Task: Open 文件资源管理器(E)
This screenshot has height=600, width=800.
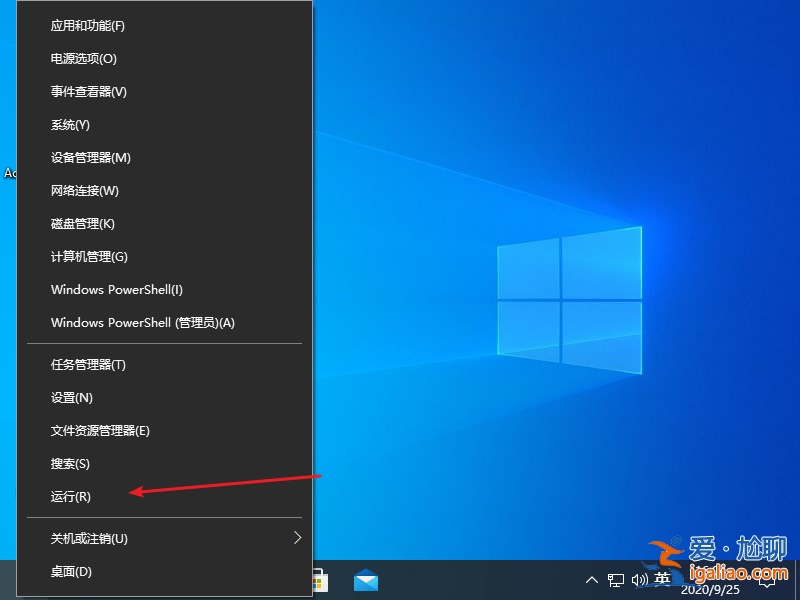Action: tap(98, 430)
